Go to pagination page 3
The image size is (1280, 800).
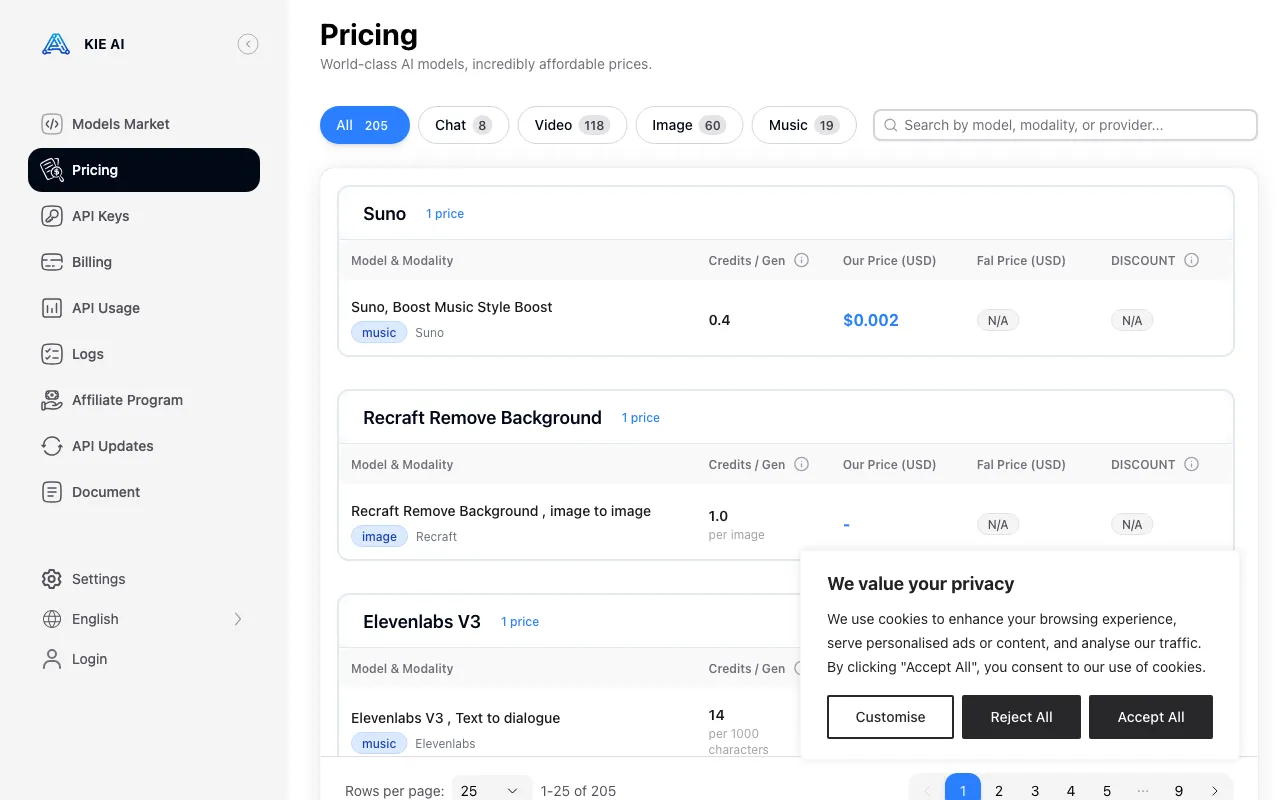[x=1035, y=790]
